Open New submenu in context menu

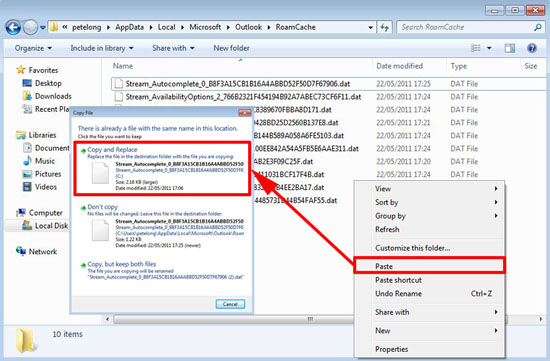[430, 331]
